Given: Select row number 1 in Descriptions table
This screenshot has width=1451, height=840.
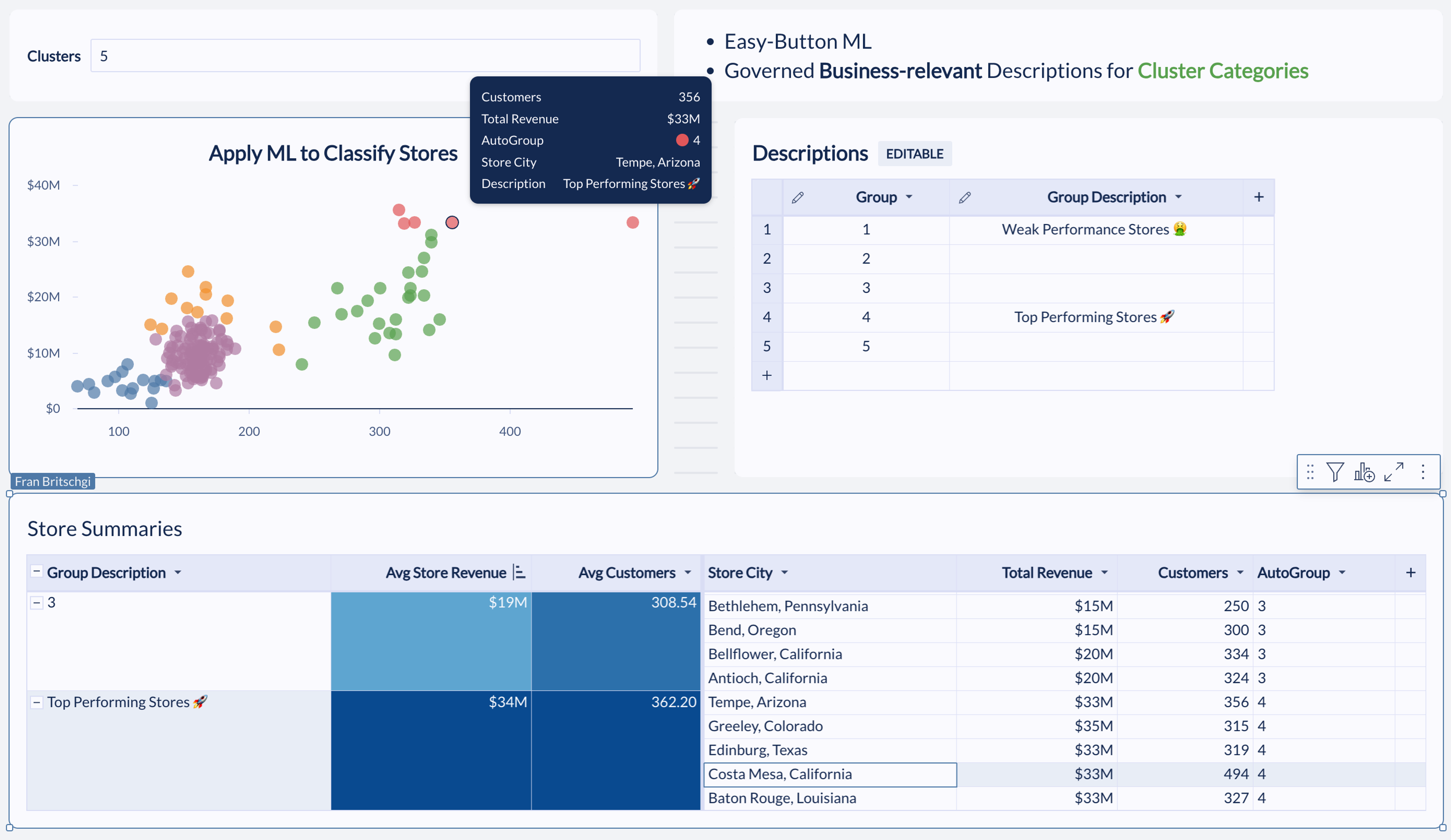Looking at the screenshot, I should click(766, 230).
